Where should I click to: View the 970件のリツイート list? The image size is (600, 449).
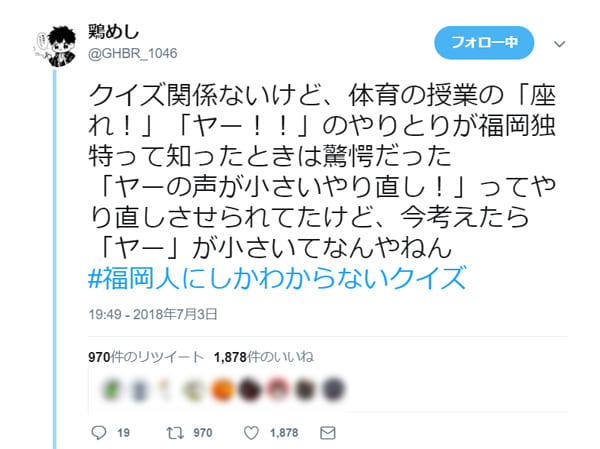pyautogui.click(x=146, y=357)
